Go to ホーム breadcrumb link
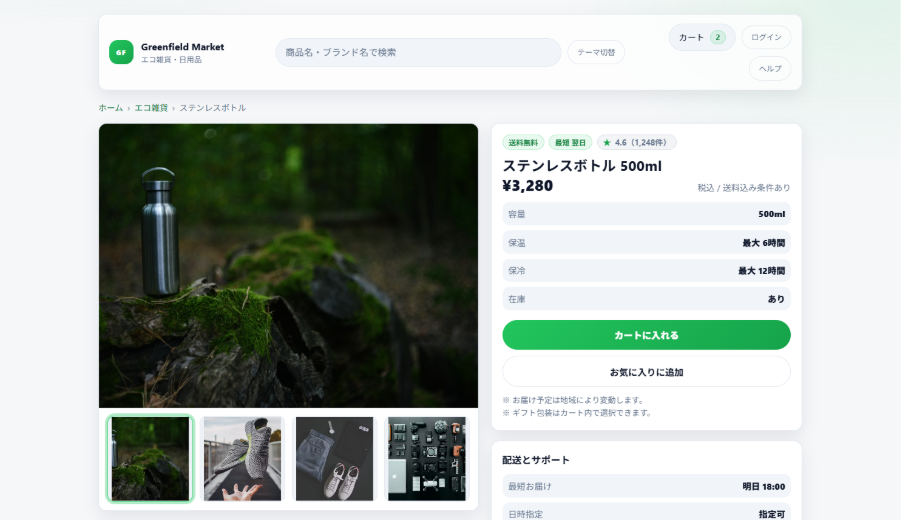Image resolution: width=901 pixels, height=520 pixels. tap(110, 108)
